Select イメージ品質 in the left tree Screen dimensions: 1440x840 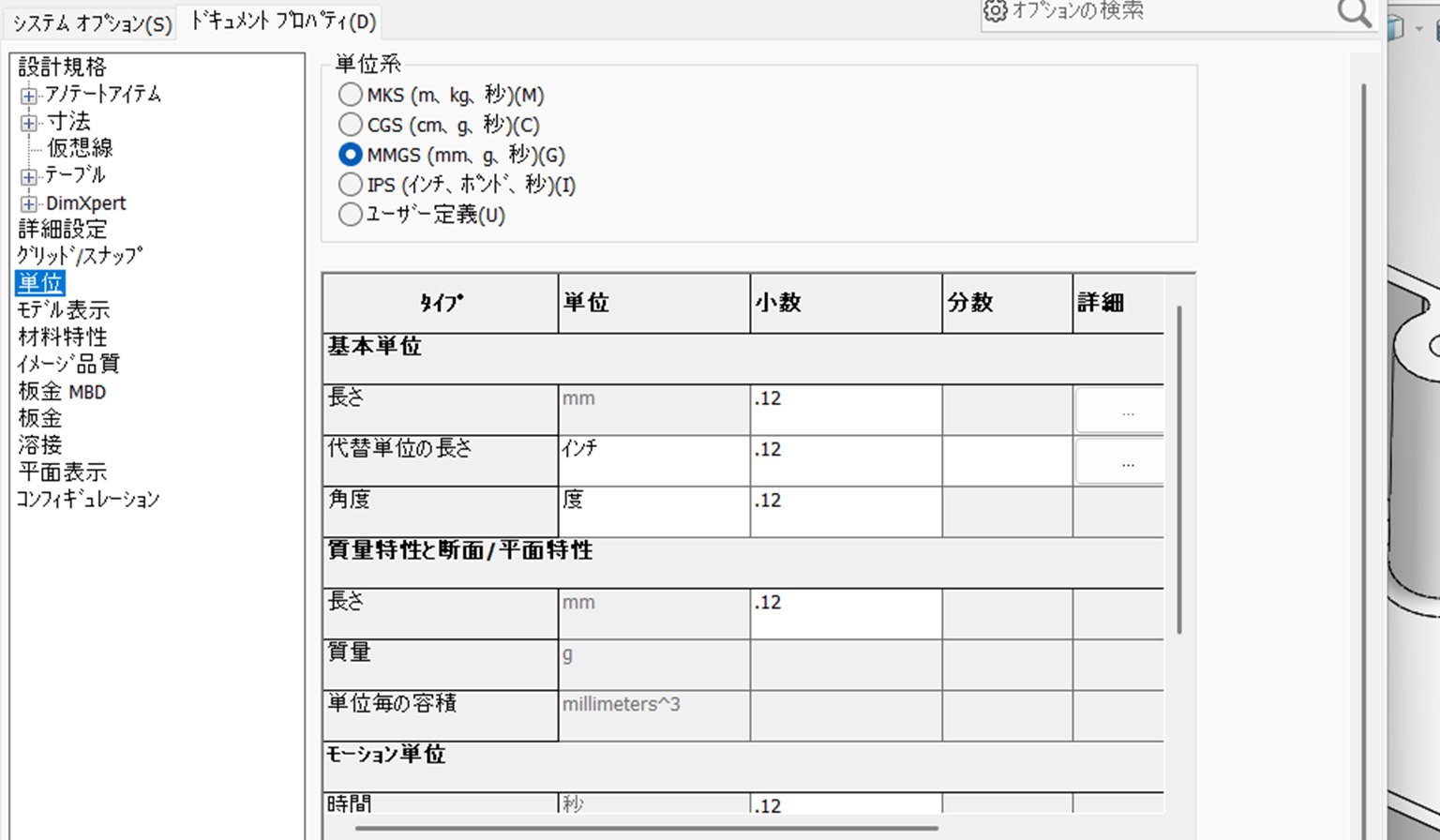coord(68,364)
